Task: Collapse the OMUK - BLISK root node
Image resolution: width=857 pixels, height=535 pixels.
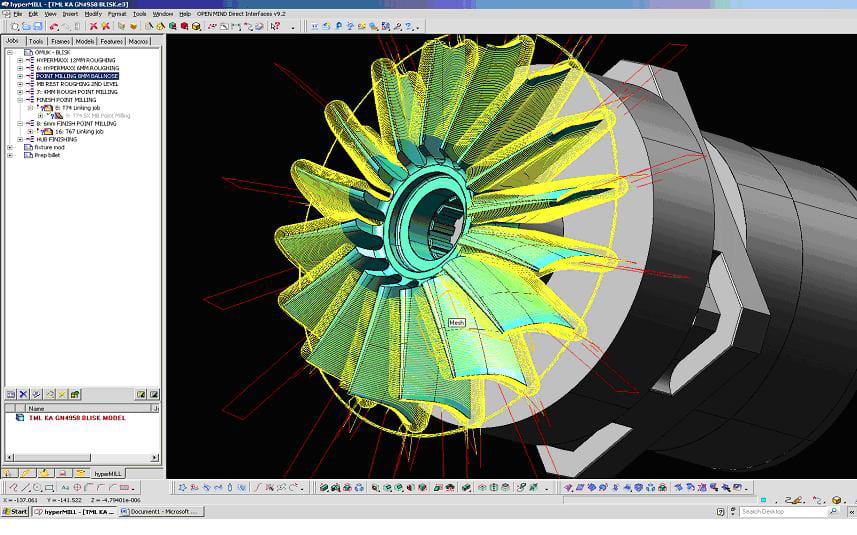Action: tap(10, 51)
